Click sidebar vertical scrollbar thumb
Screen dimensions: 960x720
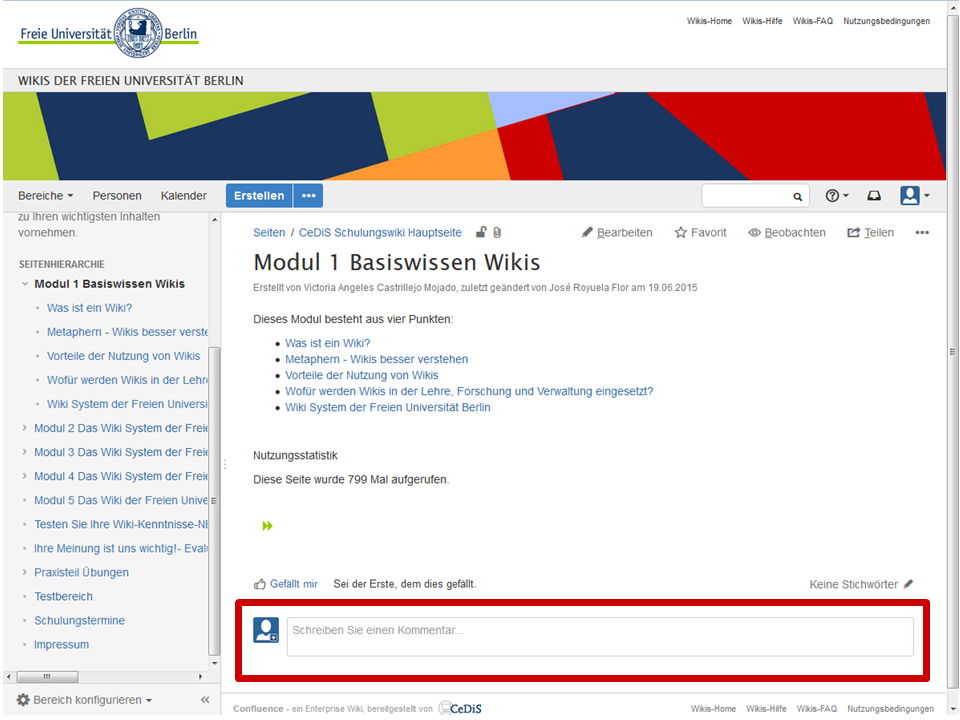pyautogui.click(x=214, y=501)
